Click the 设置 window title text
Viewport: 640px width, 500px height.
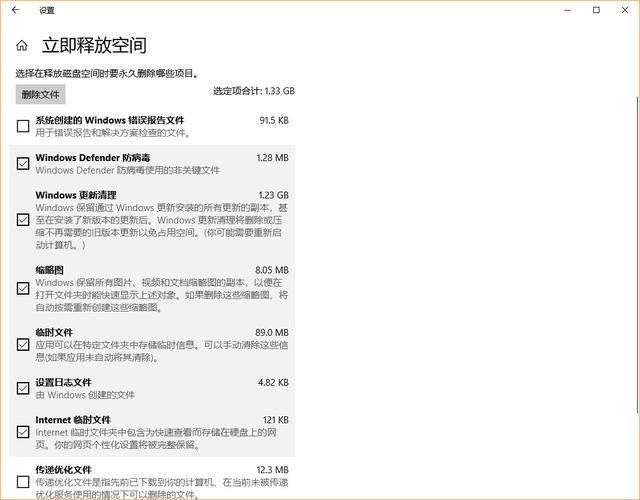(x=47, y=11)
